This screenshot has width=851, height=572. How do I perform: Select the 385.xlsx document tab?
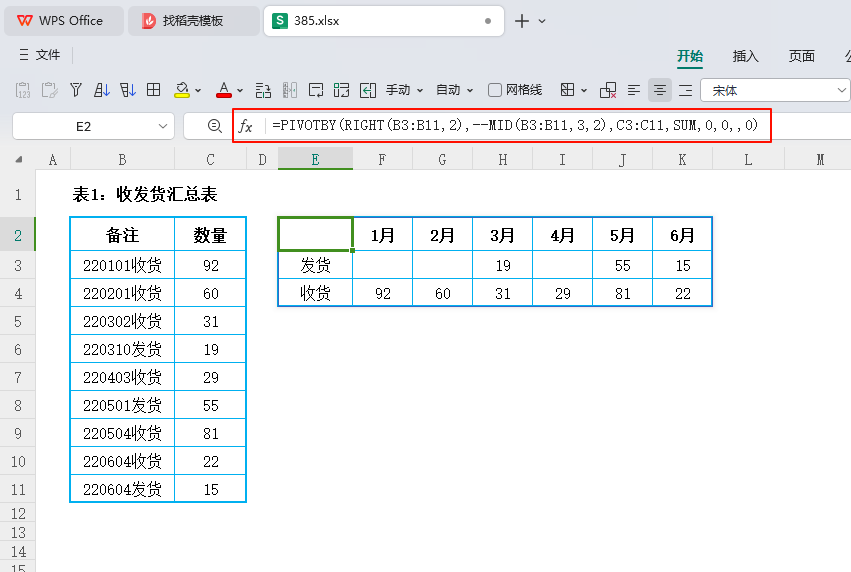click(x=384, y=21)
